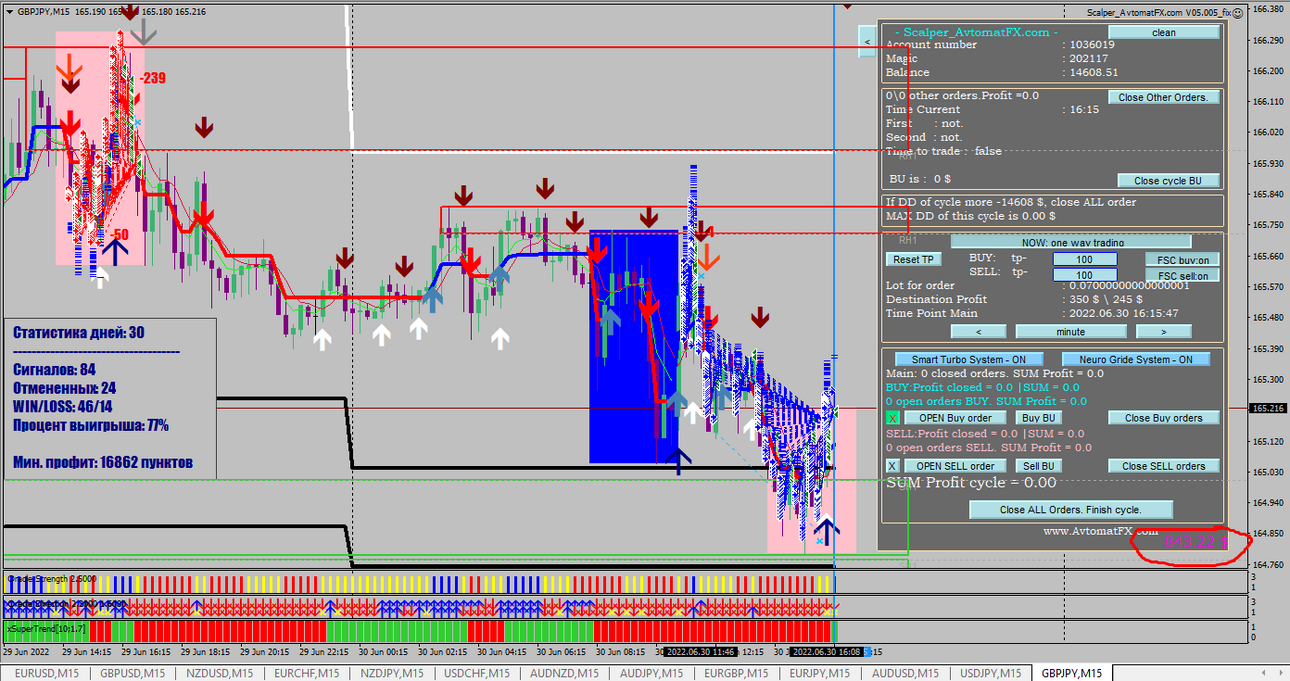Click the 843.22 $ profit value

tap(1195, 542)
